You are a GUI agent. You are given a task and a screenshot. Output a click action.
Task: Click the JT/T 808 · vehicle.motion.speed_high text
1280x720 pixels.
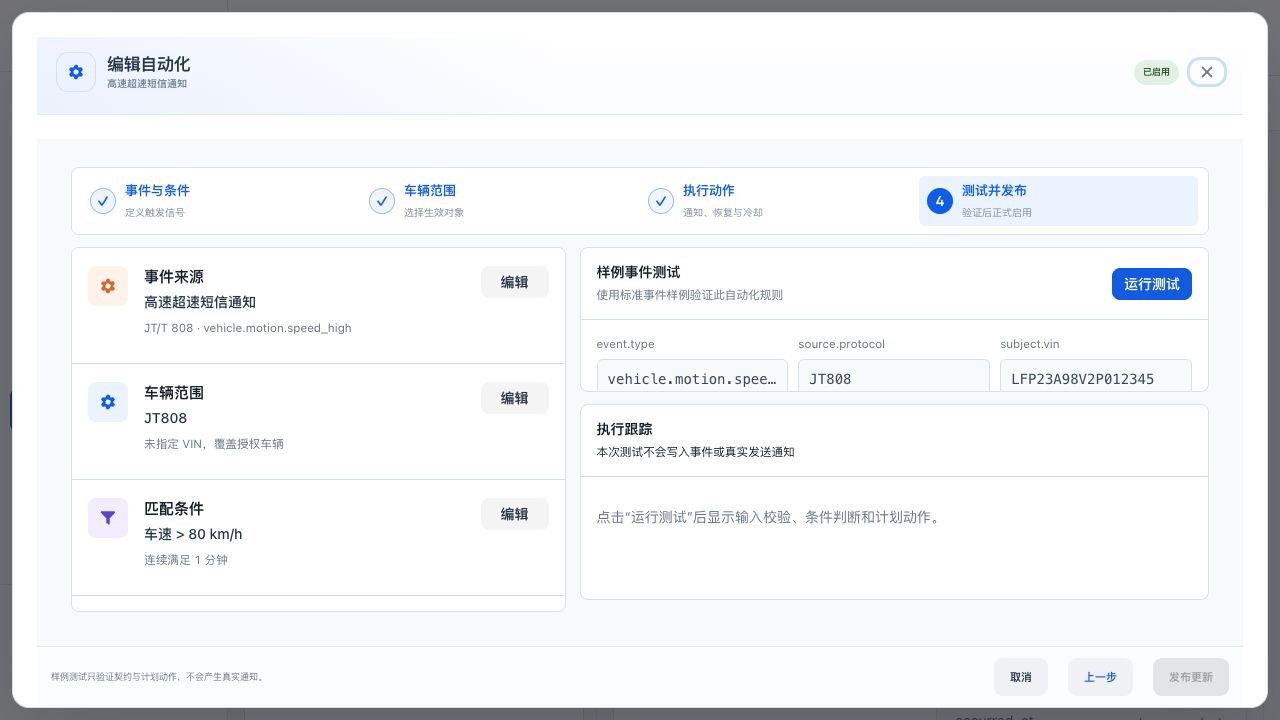pyautogui.click(x=248, y=328)
